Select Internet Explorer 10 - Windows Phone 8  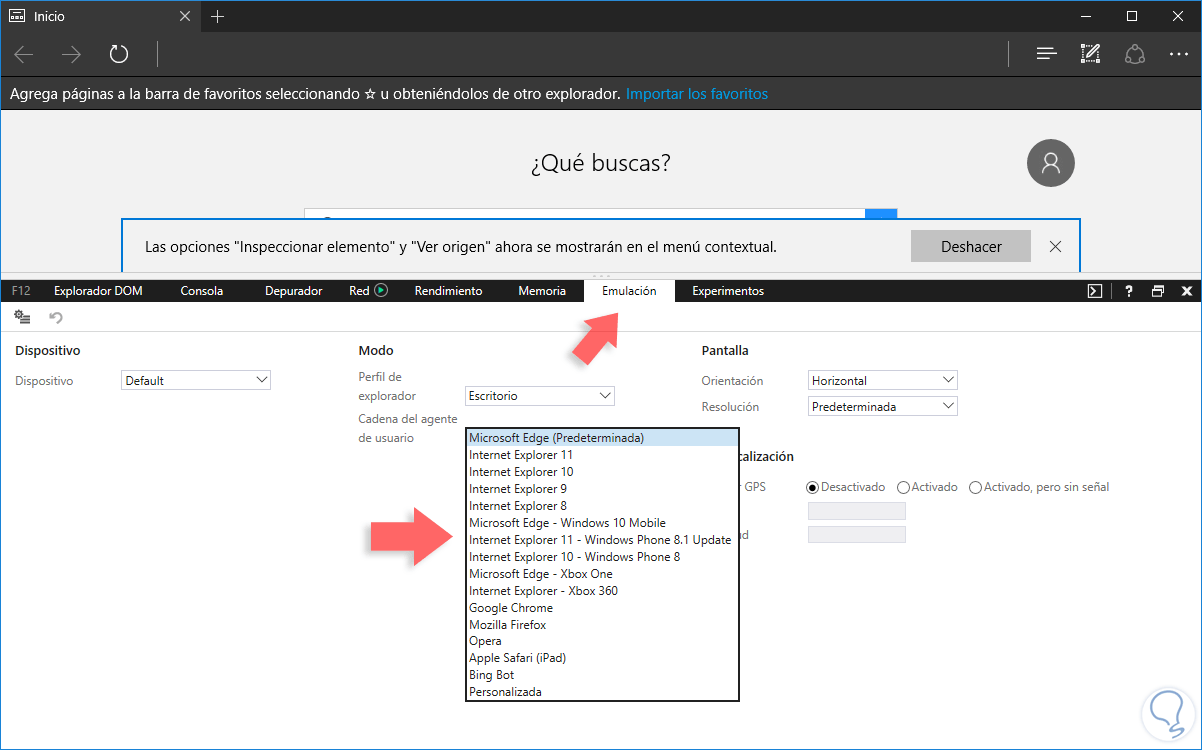pos(602,557)
